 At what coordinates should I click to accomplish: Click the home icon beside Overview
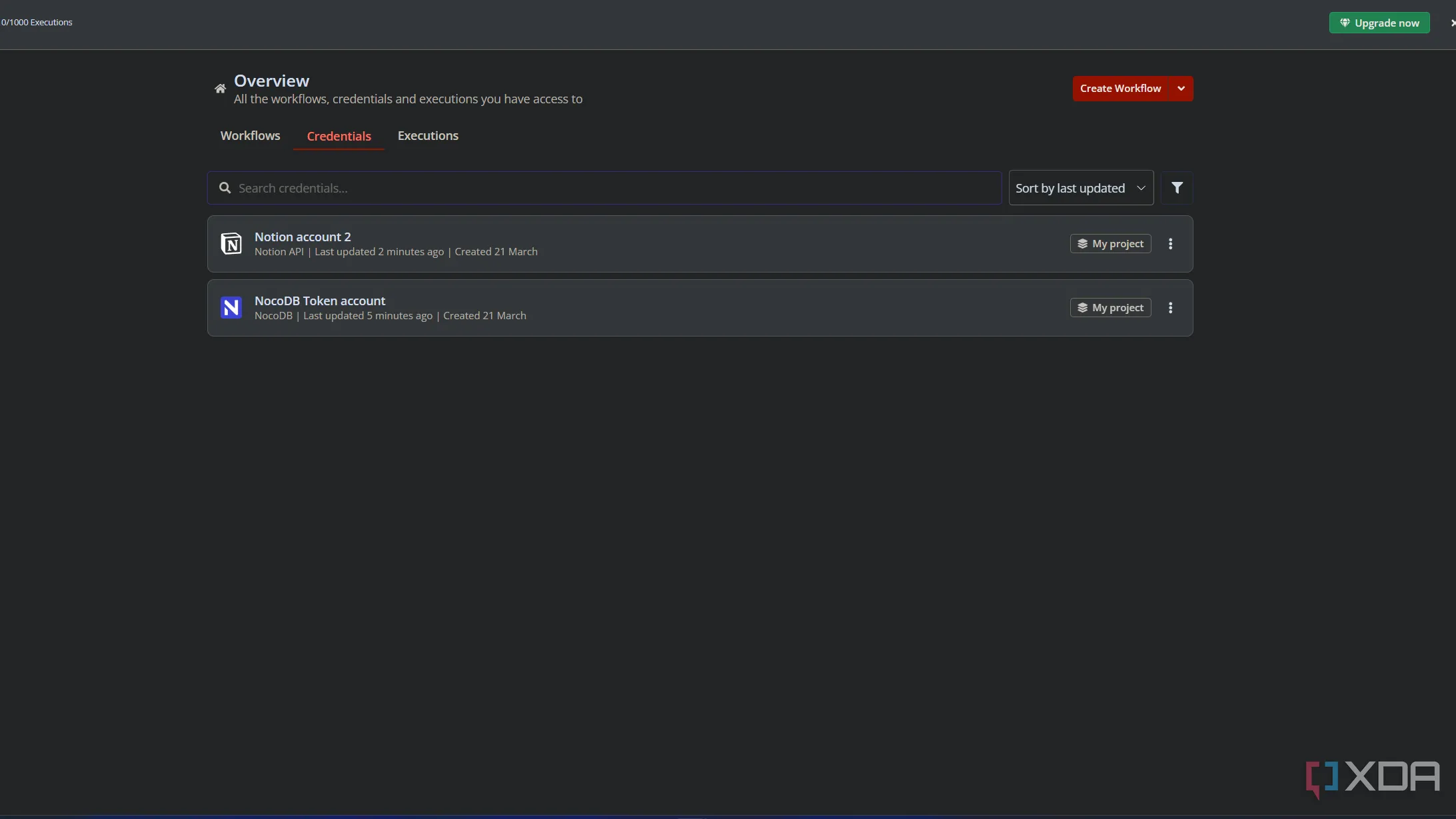point(220,89)
